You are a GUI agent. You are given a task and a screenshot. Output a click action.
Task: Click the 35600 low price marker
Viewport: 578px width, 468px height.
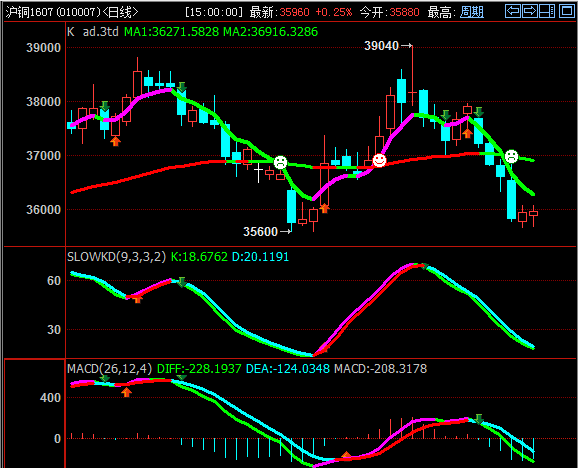click(x=260, y=231)
